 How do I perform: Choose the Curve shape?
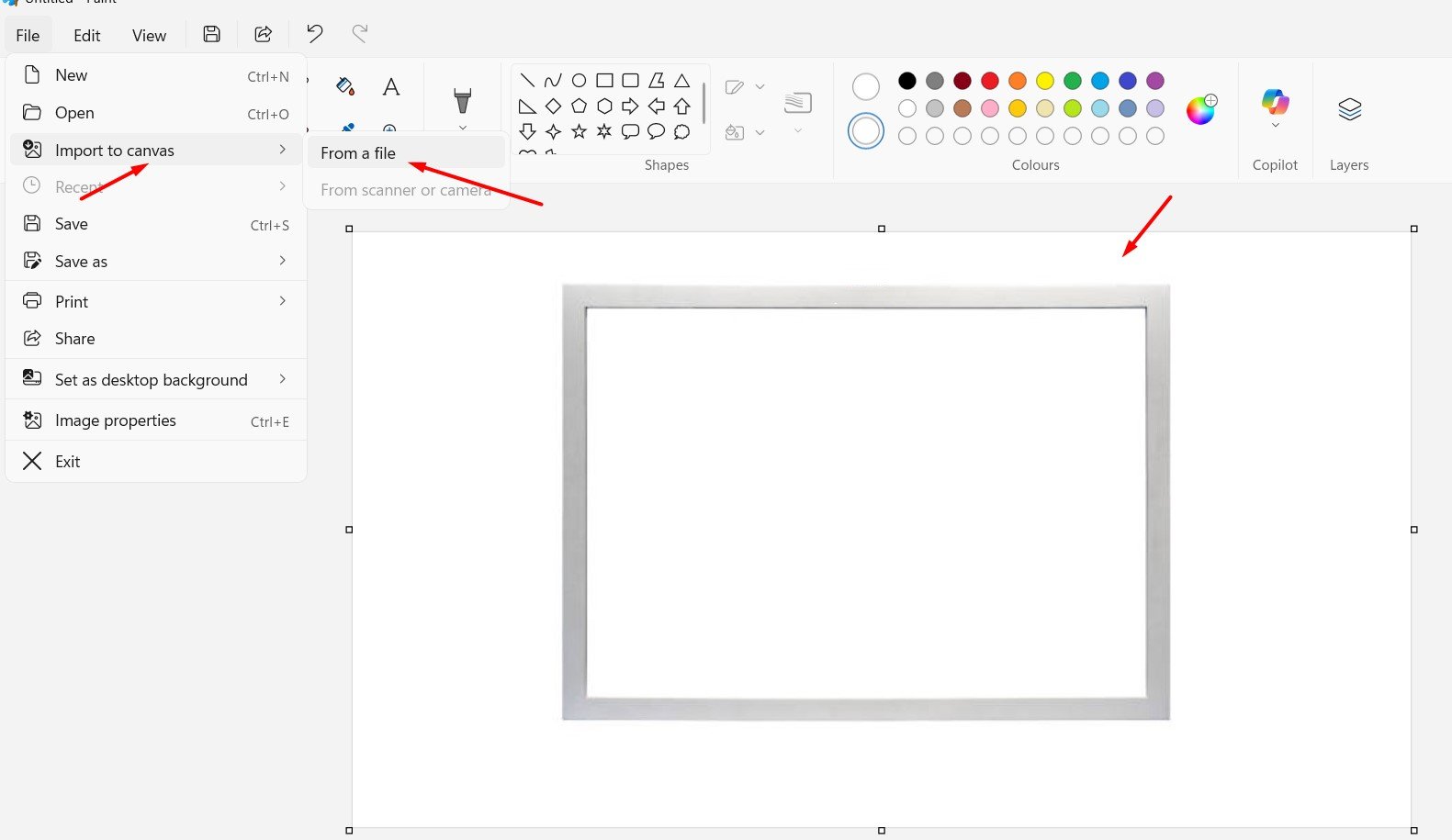click(553, 80)
